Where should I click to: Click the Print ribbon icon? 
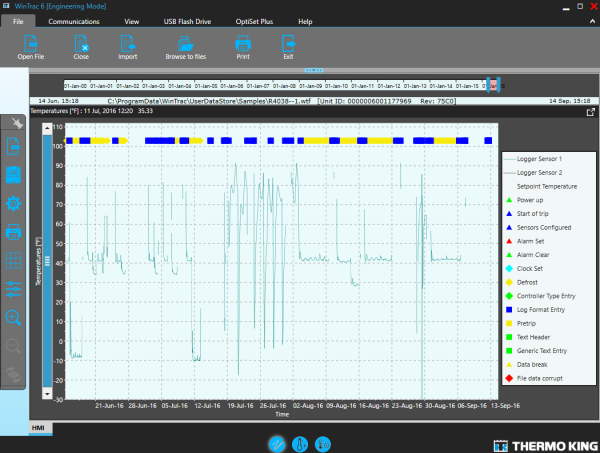[242, 43]
